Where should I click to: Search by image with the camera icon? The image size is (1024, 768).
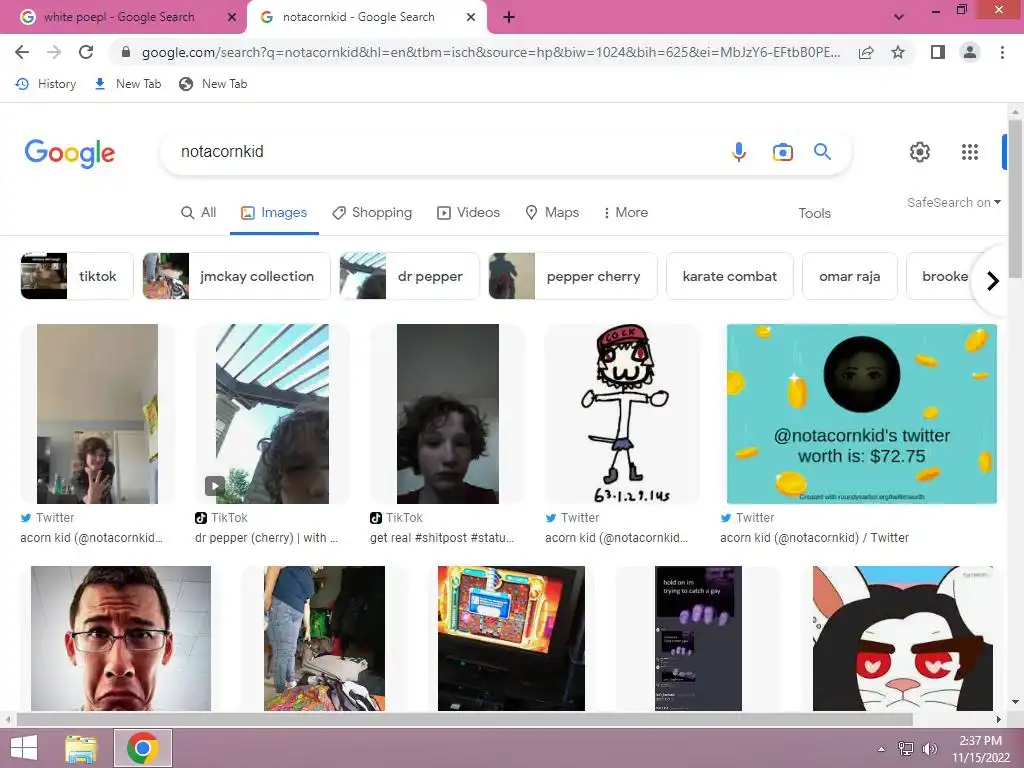[x=782, y=152]
